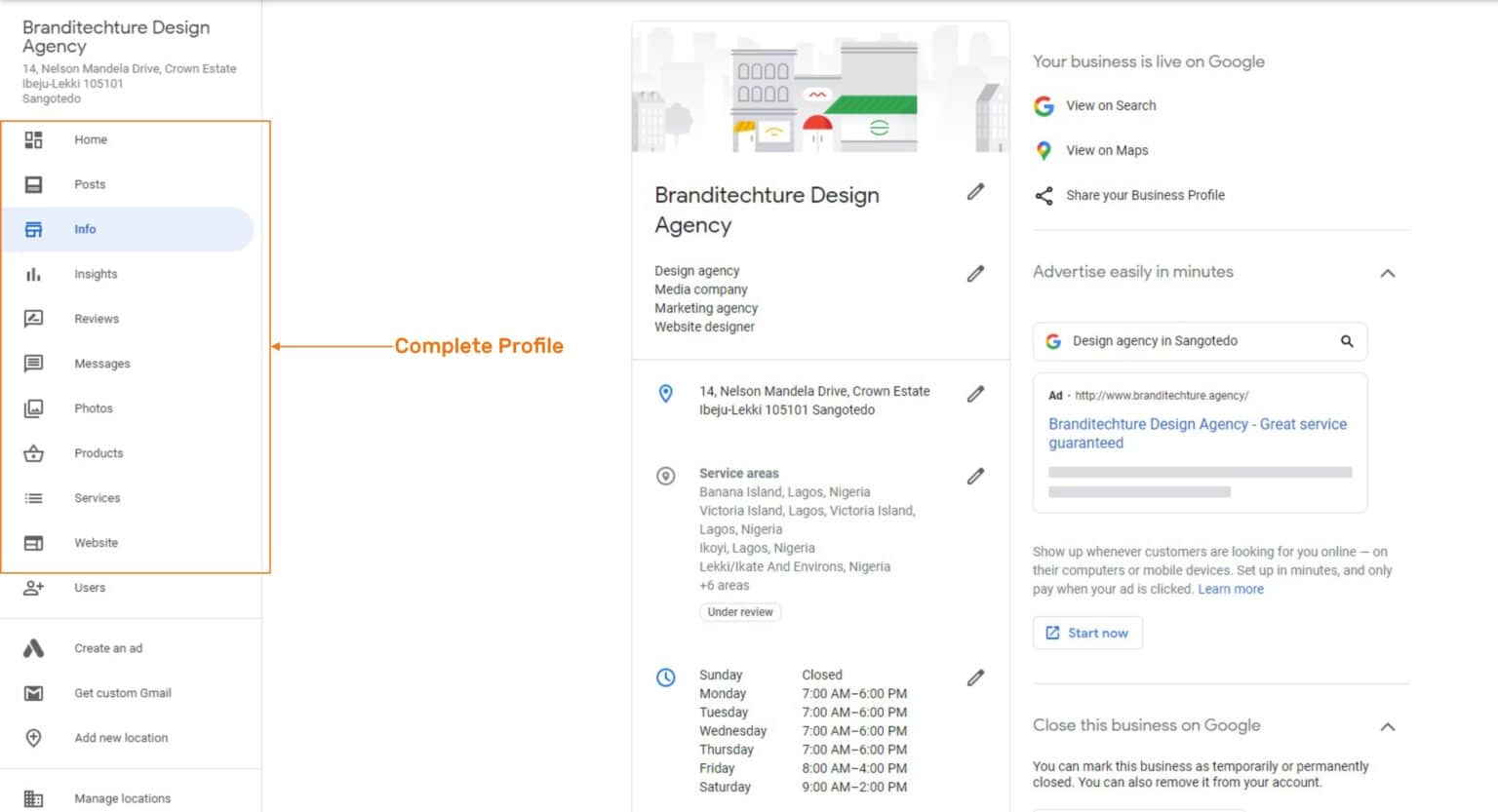
Task: Click the Website icon in sidebar
Action: coord(33,543)
